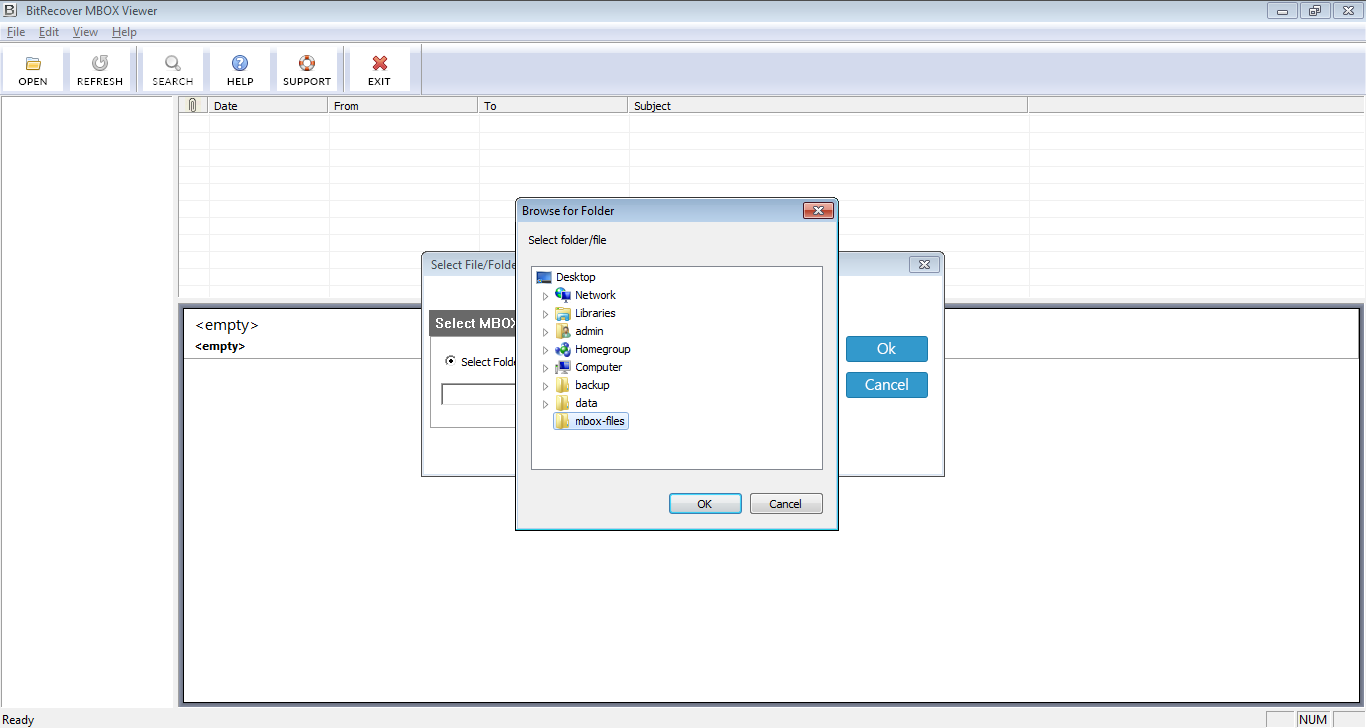Click the data folder icon

coord(563,403)
